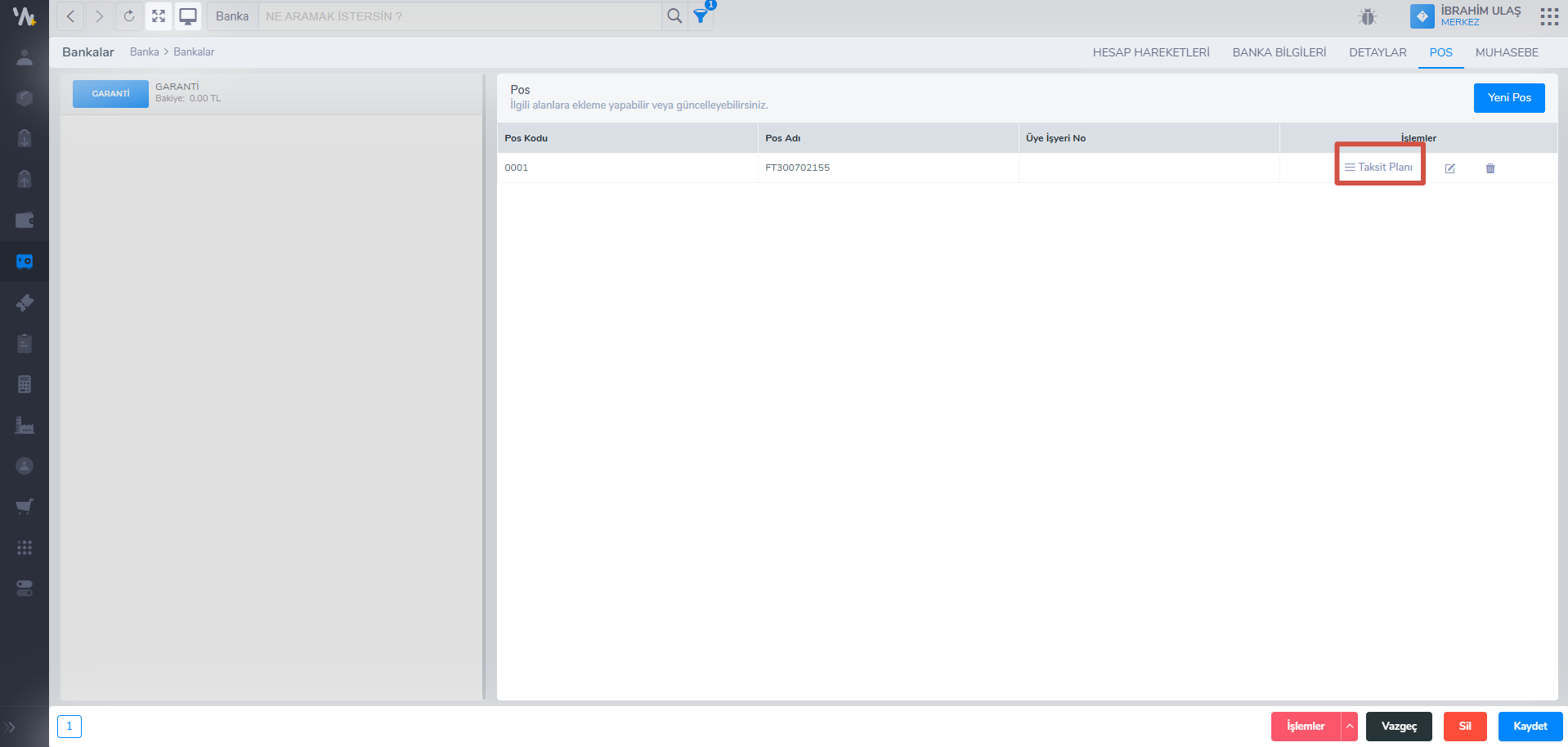
Task: Click the Yeni Pos button
Action: 1508,98
